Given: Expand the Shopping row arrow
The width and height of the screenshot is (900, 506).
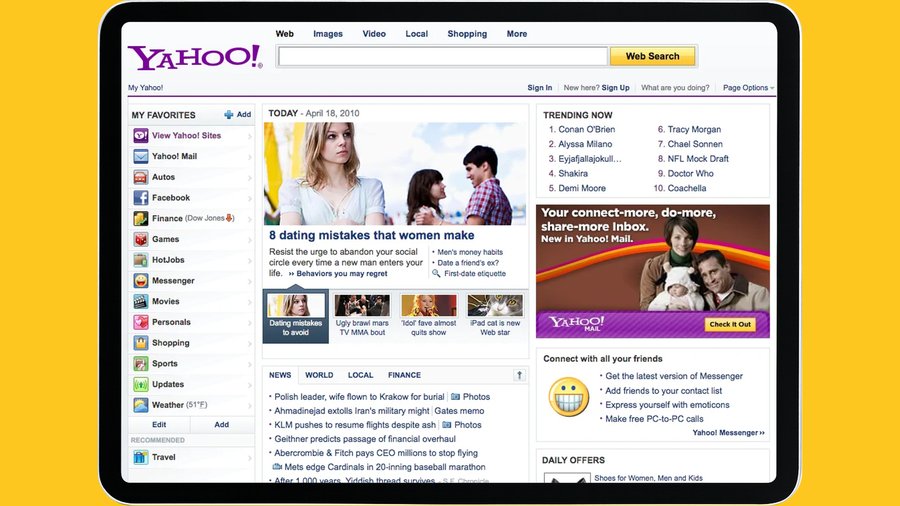Looking at the screenshot, I should 250,343.
